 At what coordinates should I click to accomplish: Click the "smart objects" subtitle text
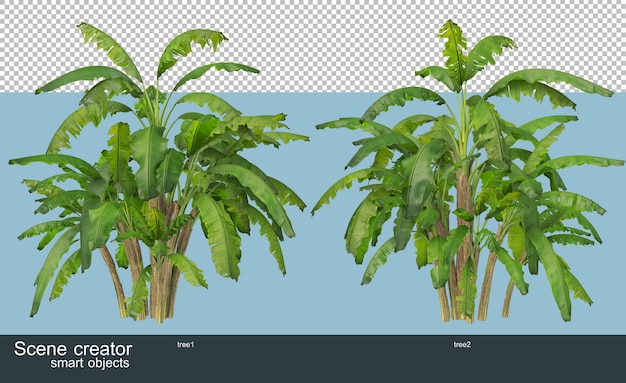[90, 363]
